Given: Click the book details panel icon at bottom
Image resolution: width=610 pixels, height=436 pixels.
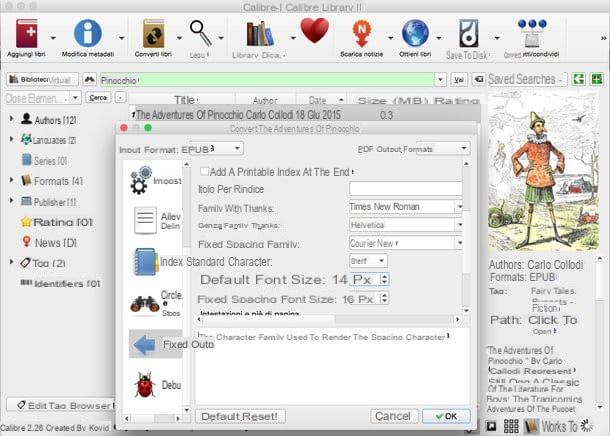Looking at the screenshot, I should click(531, 426).
